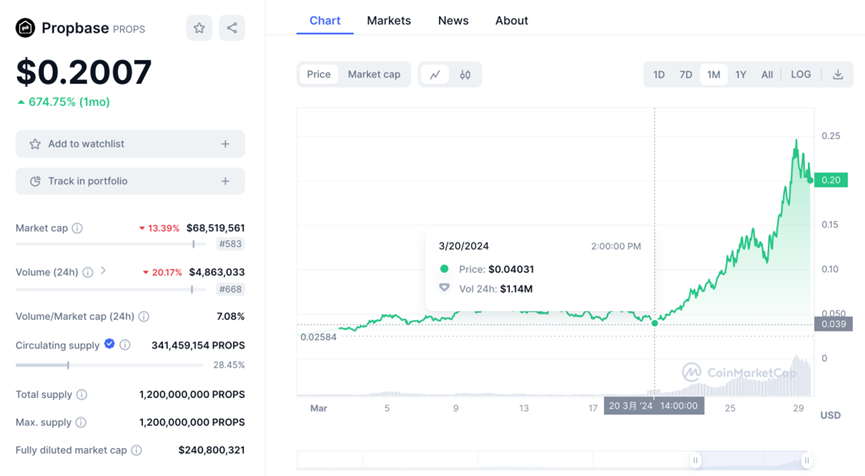Click the 0.039 crosshair price label
This screenshot has height=476, width=865.
(x=833, y=324)
